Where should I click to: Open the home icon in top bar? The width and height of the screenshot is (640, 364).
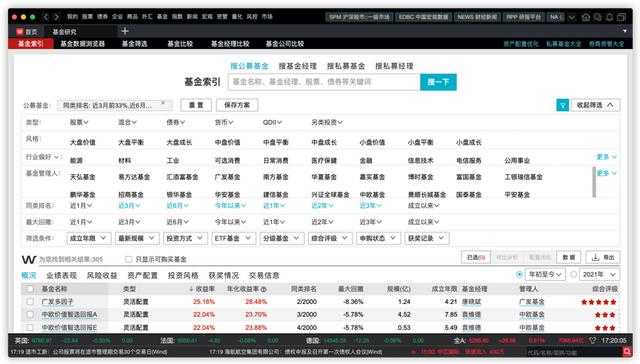click(586, 17)
